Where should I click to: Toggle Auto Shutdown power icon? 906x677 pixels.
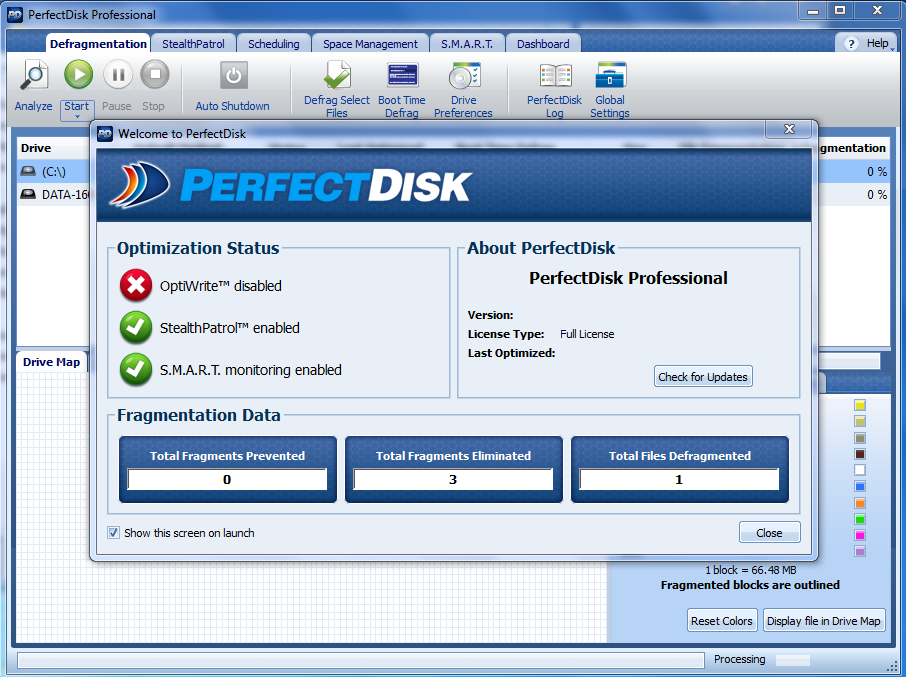point(233,76)
